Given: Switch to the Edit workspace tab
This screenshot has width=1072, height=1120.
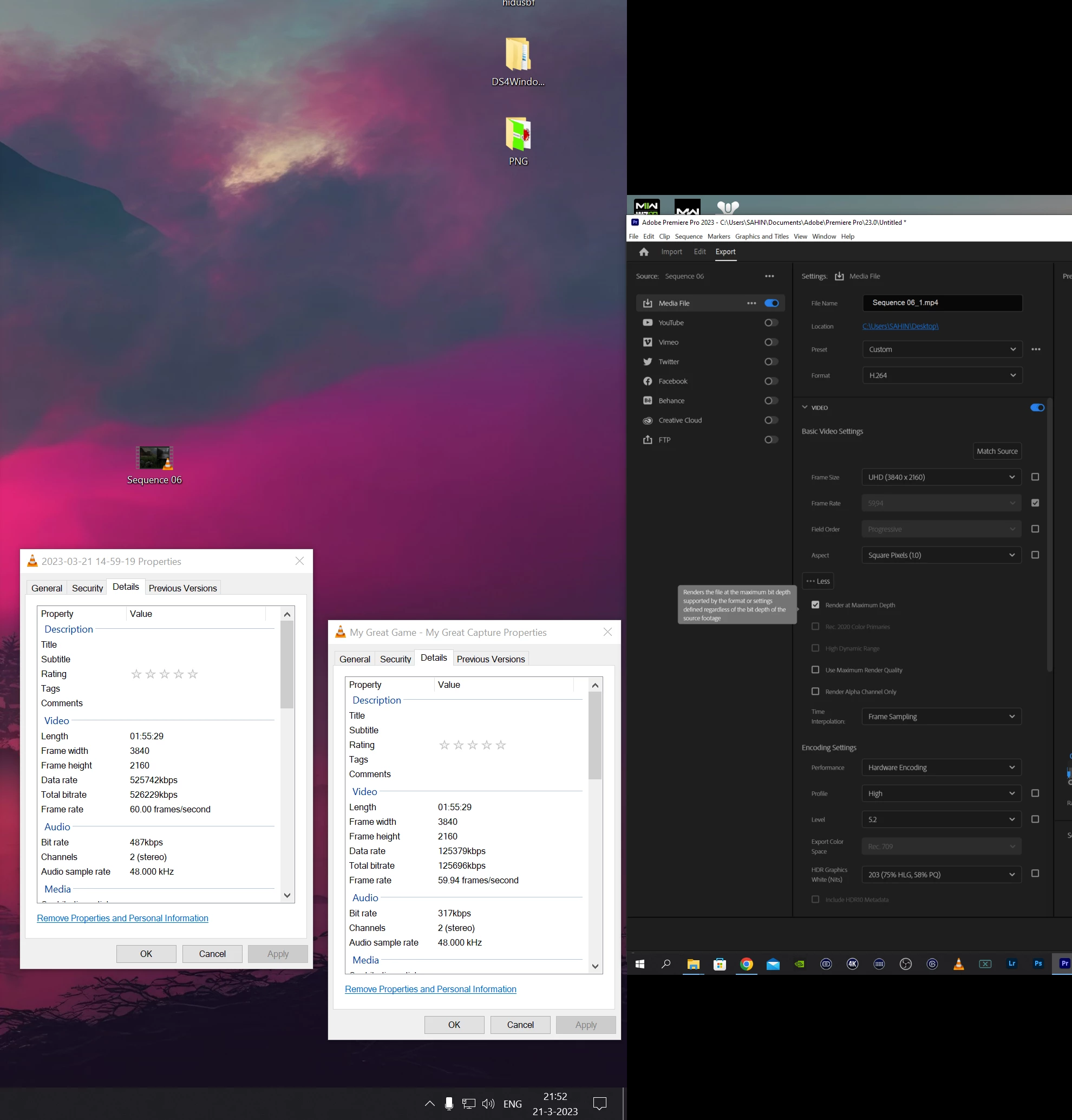Looking at the screenshot, I should [x=699, y=252].
